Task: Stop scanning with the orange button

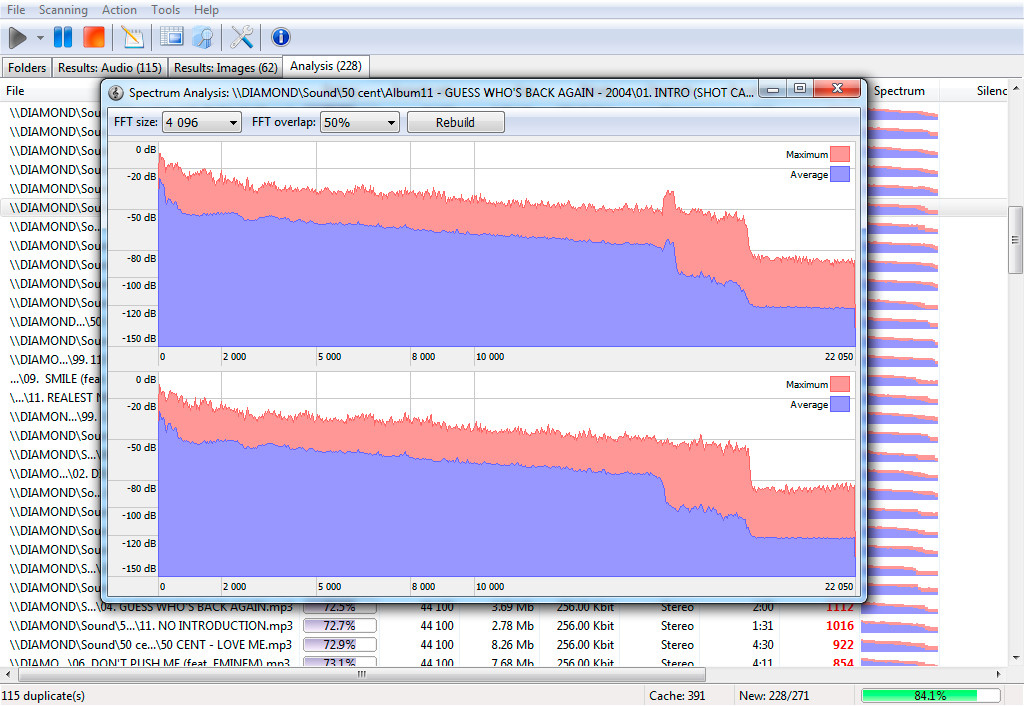Action: pyautogui.click(x=93, y=38)
